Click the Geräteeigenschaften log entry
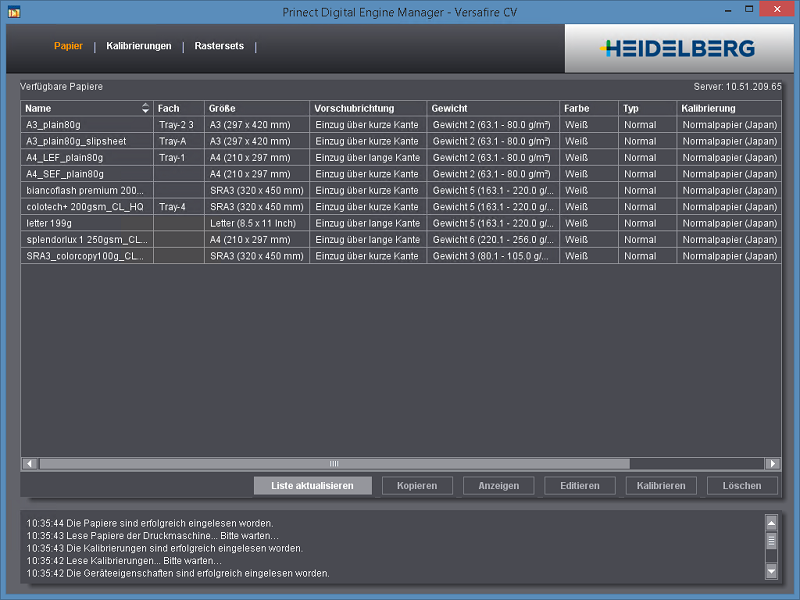This screenshot has height=600, width=800. pos(178,573)
